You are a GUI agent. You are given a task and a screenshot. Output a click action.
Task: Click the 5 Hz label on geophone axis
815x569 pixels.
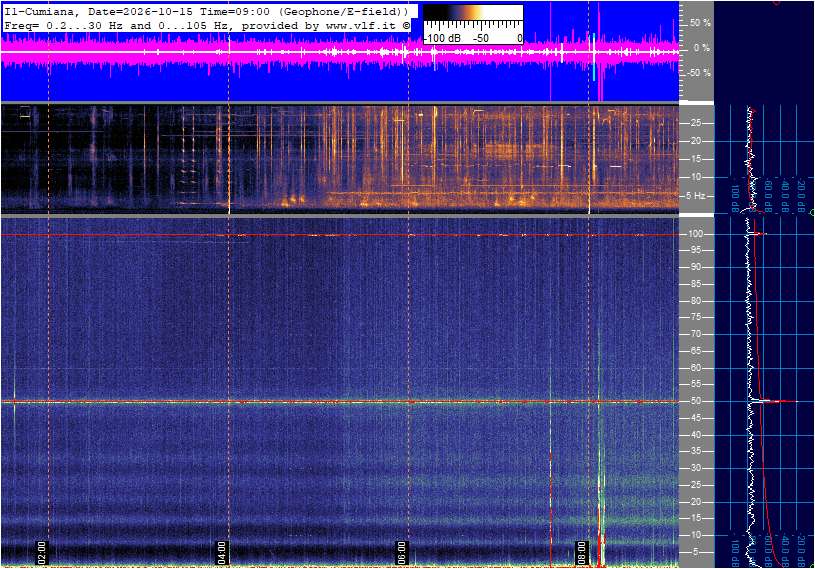pyautogui.click(x=696, y=196)
